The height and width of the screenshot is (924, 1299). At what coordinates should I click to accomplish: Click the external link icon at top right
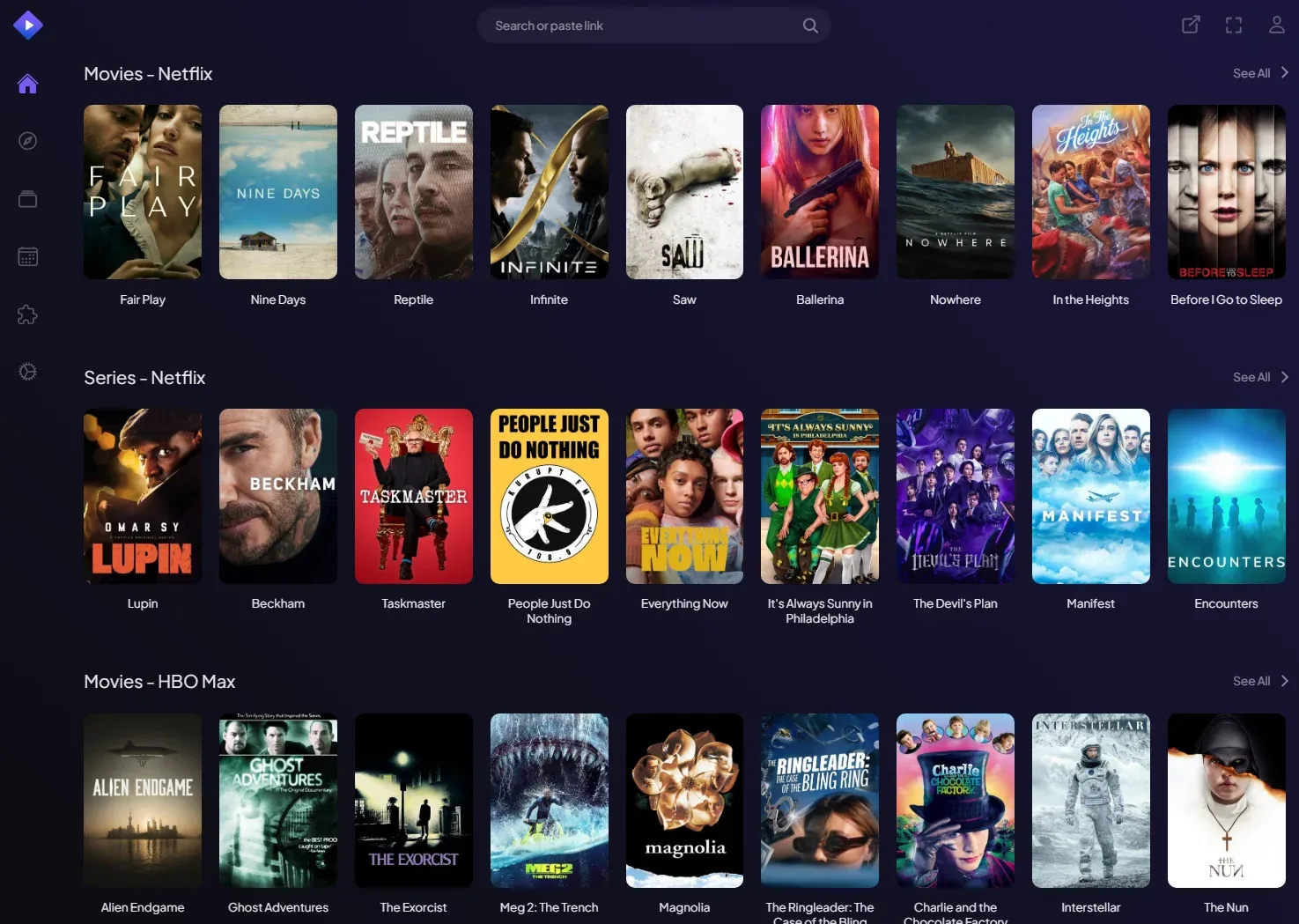(x=1190, y=25)
